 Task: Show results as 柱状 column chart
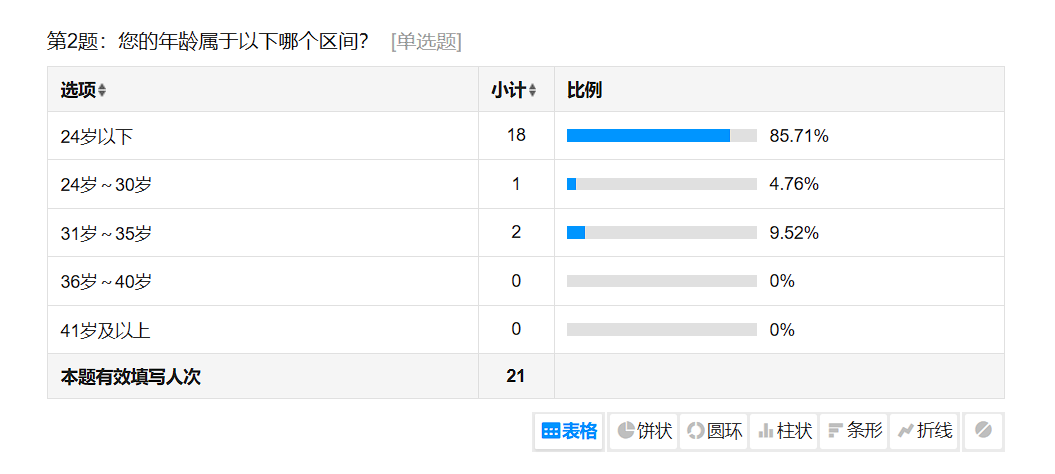(785, 431)
